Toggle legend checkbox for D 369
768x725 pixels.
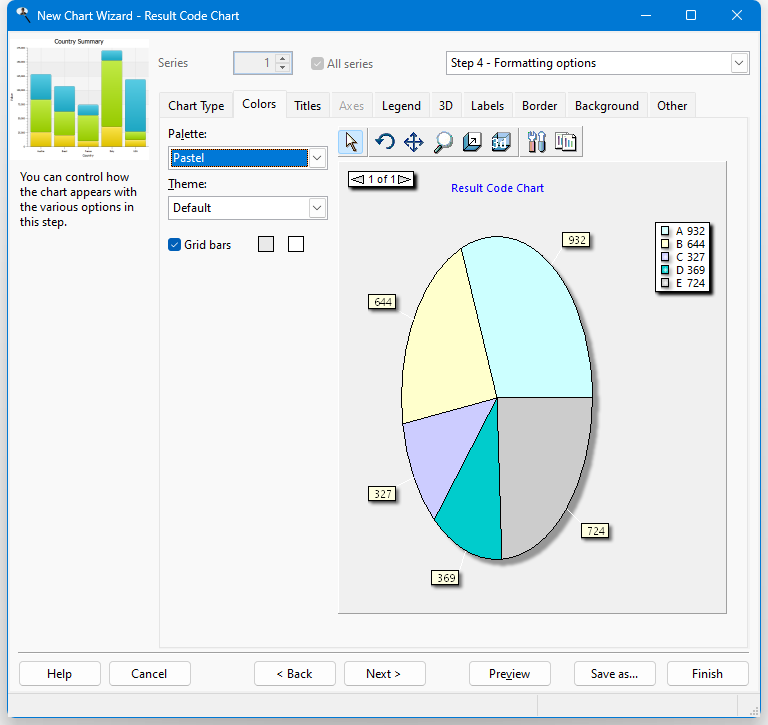click(665, 270)
